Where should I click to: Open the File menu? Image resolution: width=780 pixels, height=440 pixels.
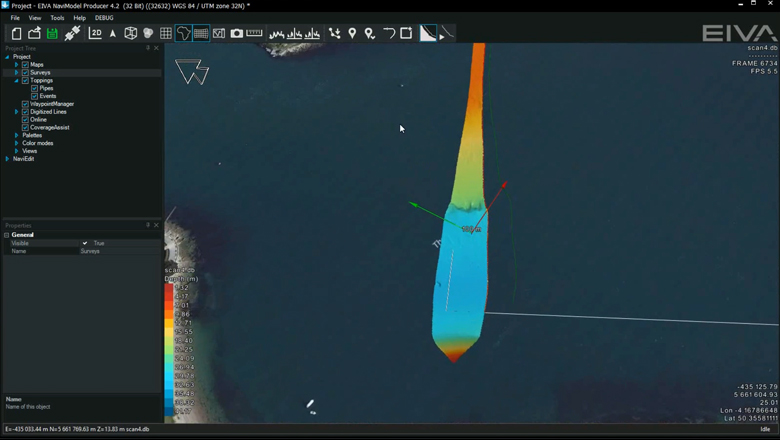pyautogui.click(x=15, y=18)
